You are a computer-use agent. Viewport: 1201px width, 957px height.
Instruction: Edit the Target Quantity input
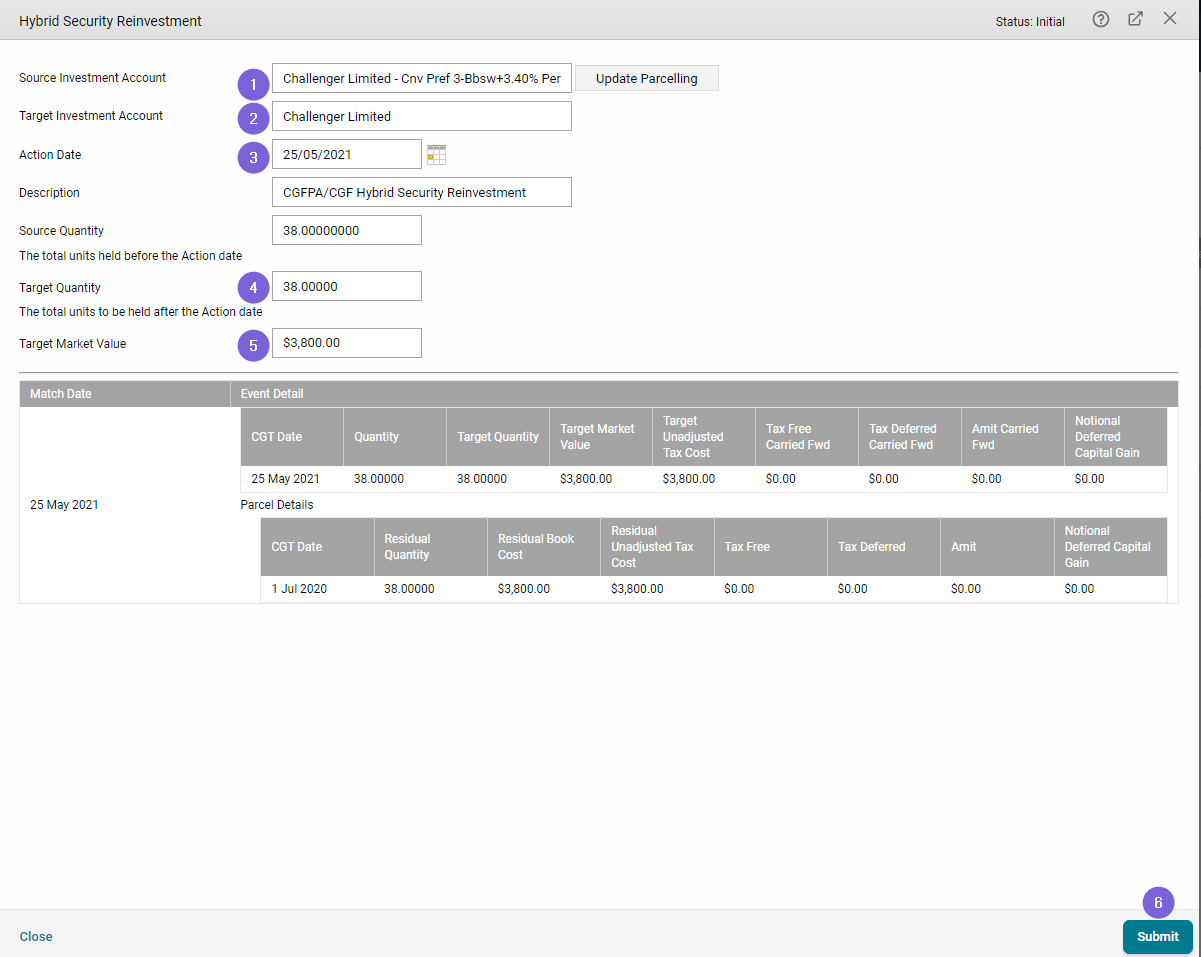(347, 286)
